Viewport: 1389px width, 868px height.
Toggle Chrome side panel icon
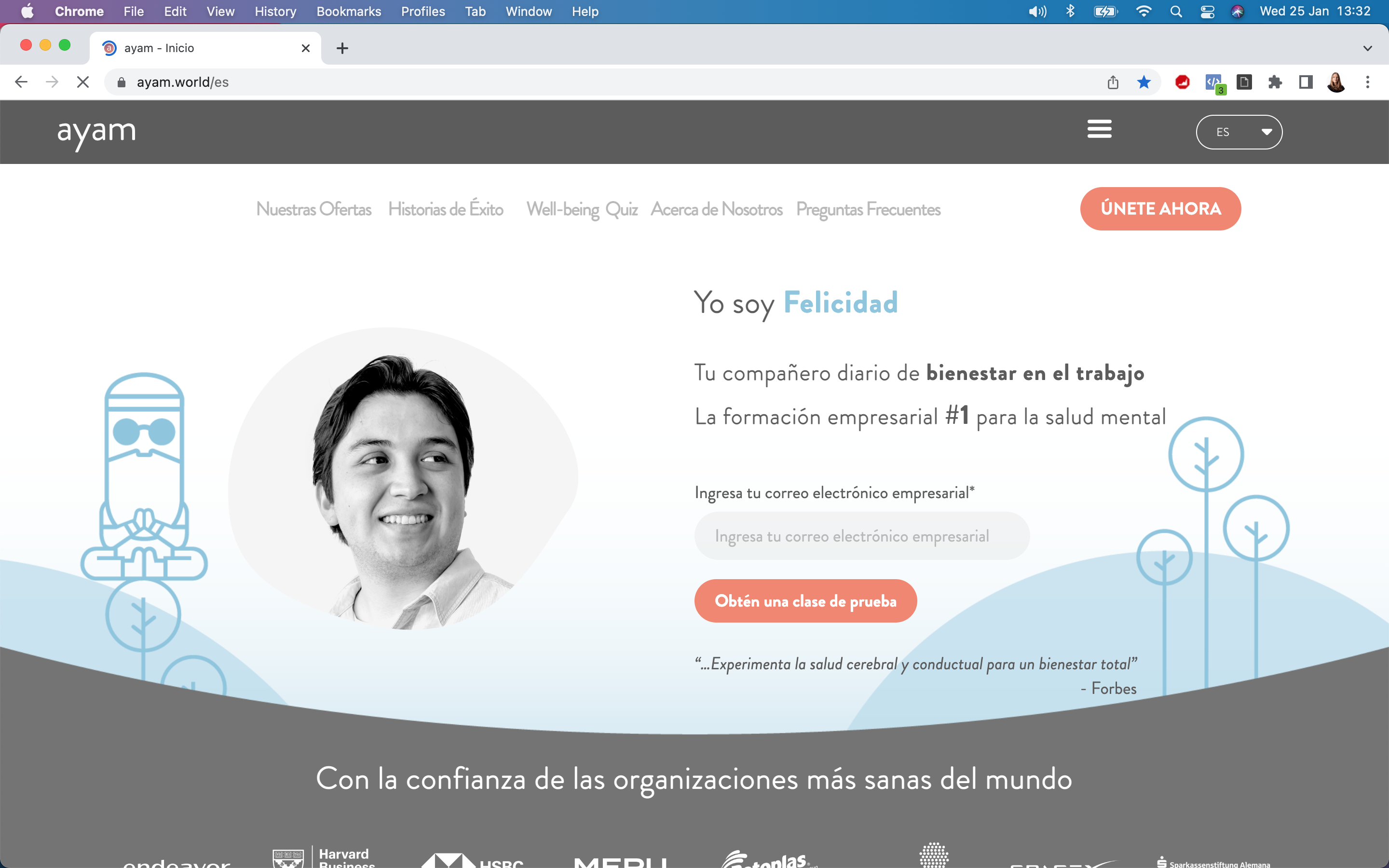point(1306,82)
